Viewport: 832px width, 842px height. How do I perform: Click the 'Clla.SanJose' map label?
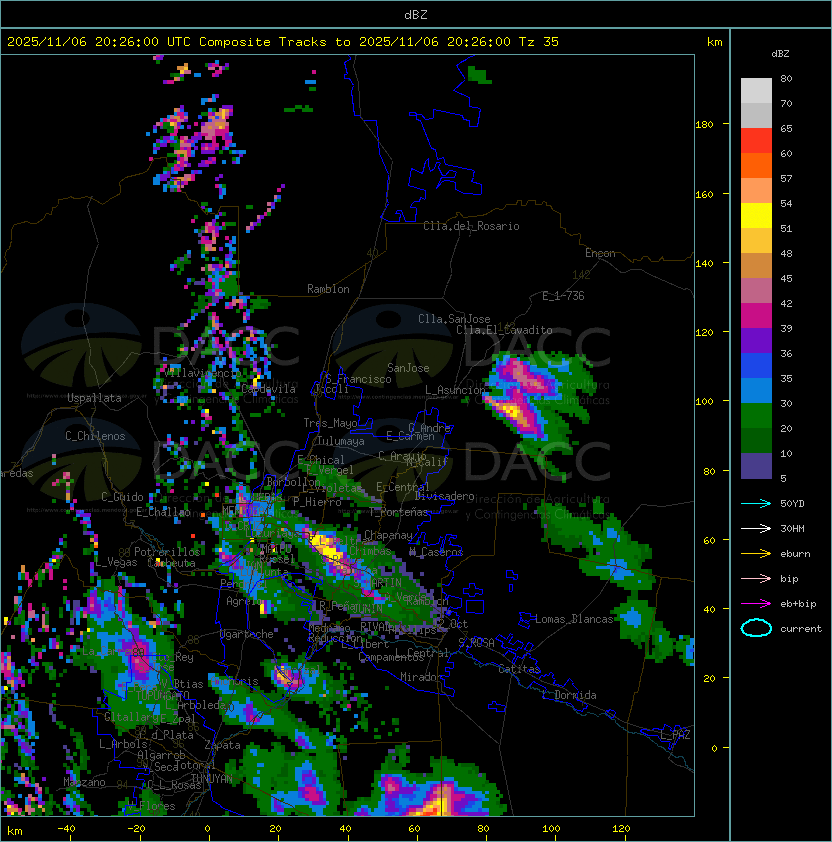[x=454, y=319]
